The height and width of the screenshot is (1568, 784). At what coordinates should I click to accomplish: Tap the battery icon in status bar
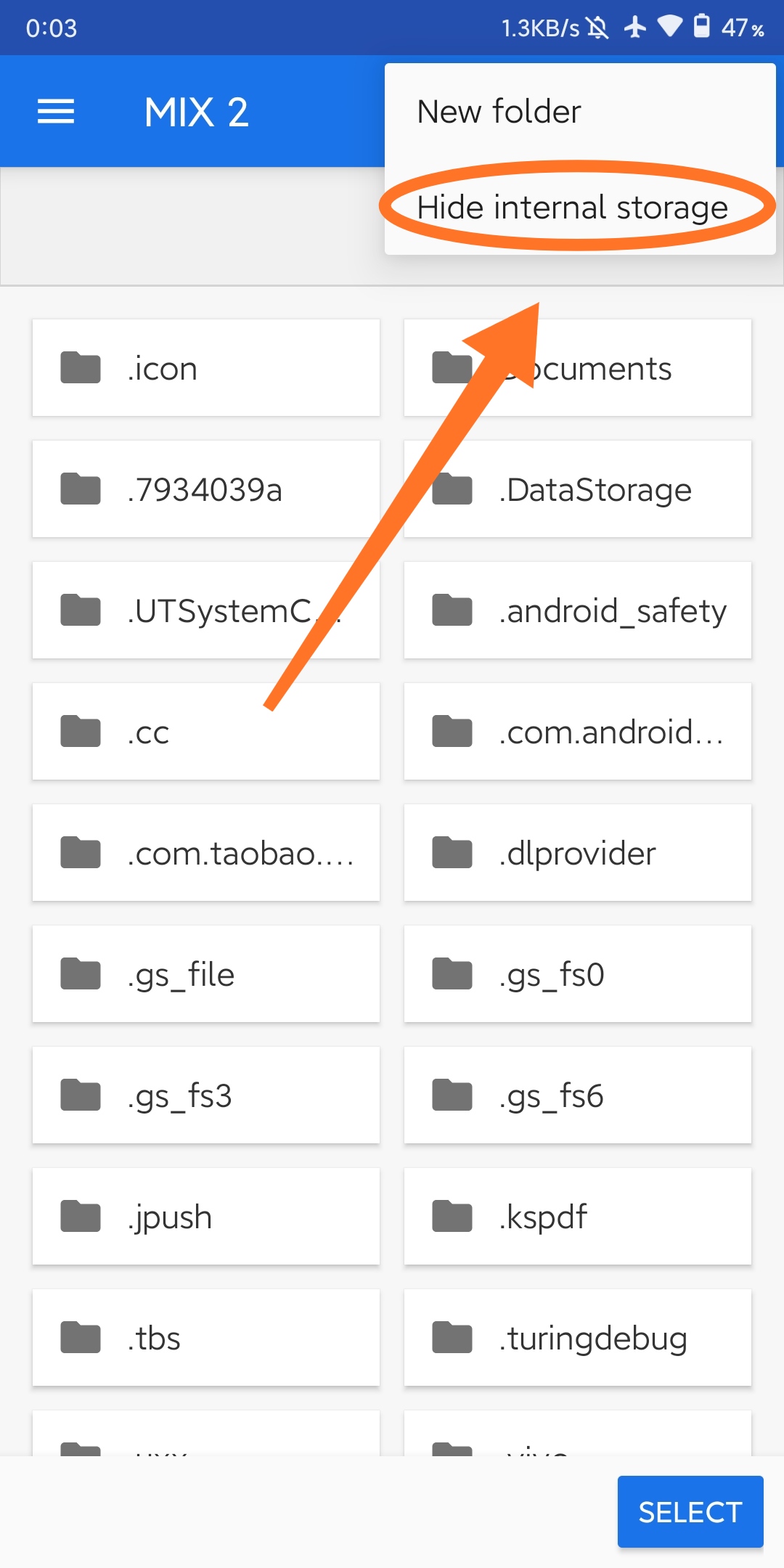[x=701, y=26]
